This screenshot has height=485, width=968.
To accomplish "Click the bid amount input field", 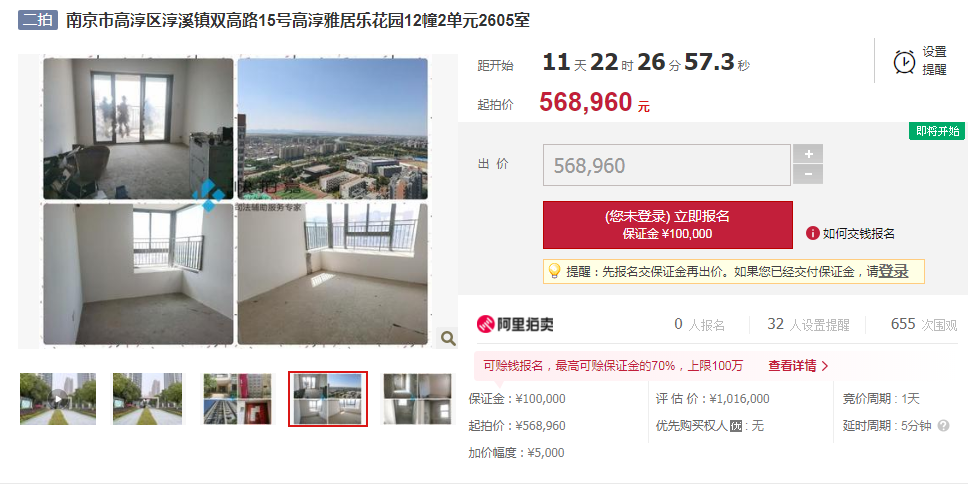I will click(667, 165).
